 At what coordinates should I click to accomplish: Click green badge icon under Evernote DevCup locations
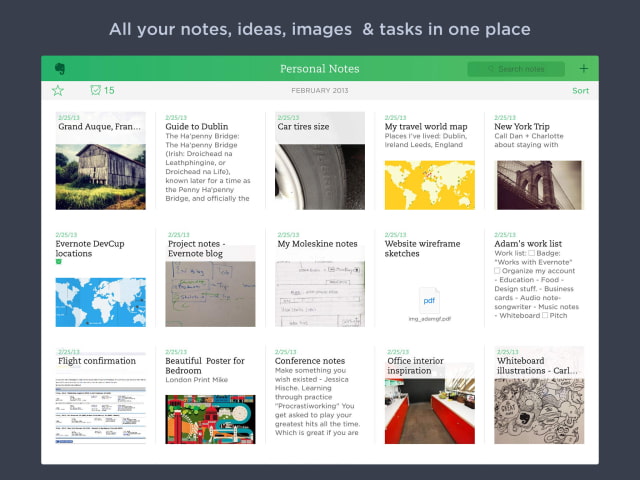click(x=59, y=262)
